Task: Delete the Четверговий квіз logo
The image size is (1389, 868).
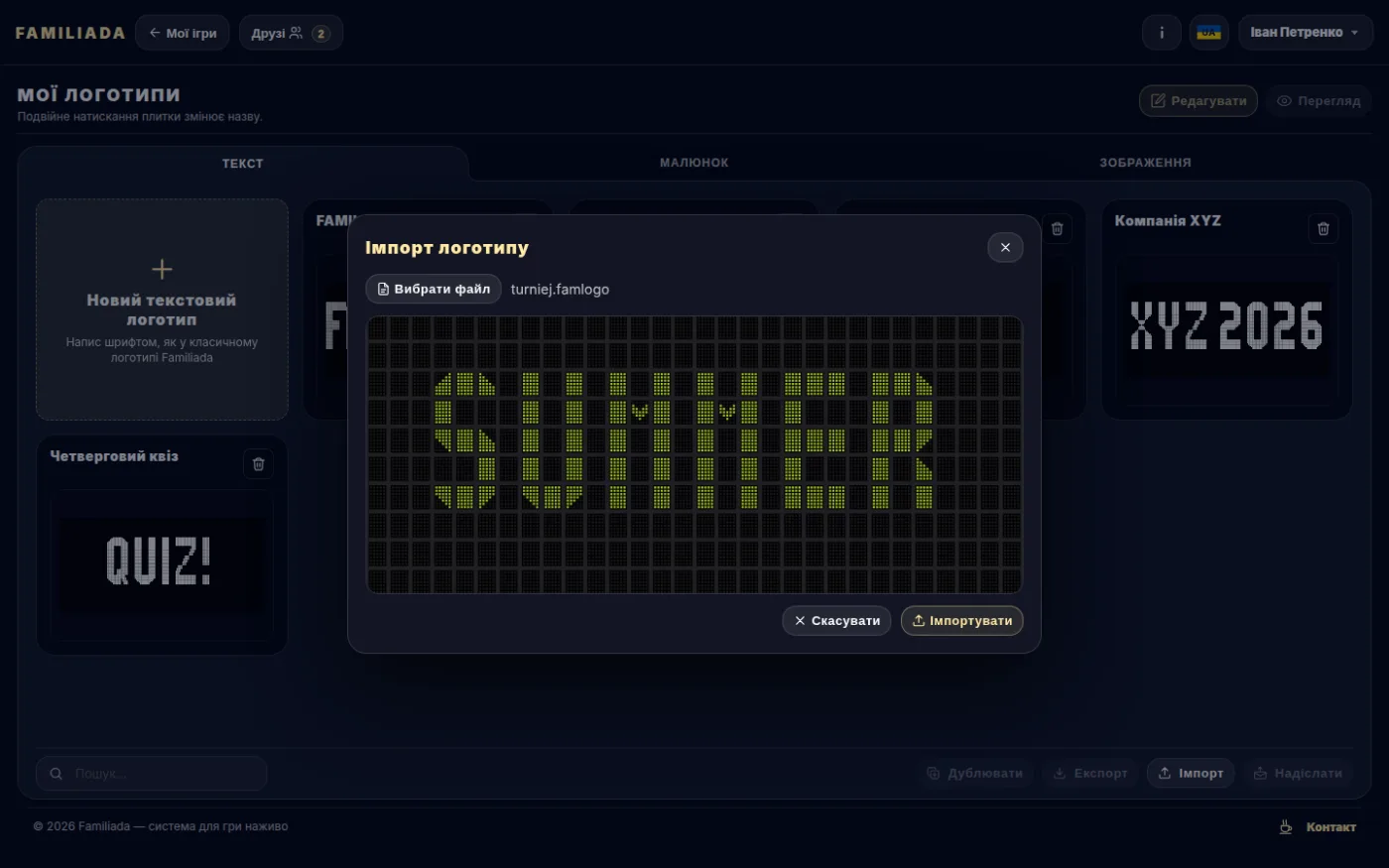Action: tap(258, 463)
